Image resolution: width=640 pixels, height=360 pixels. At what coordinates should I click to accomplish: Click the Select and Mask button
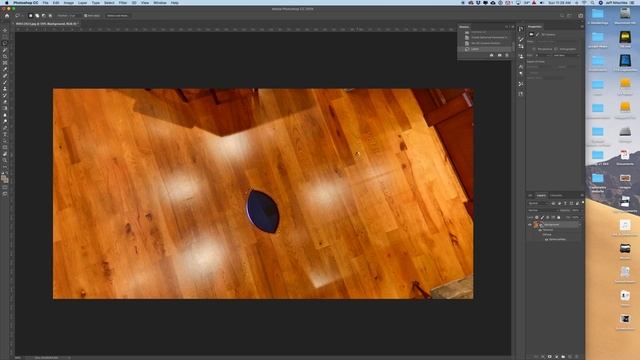[x=118, y=16]
